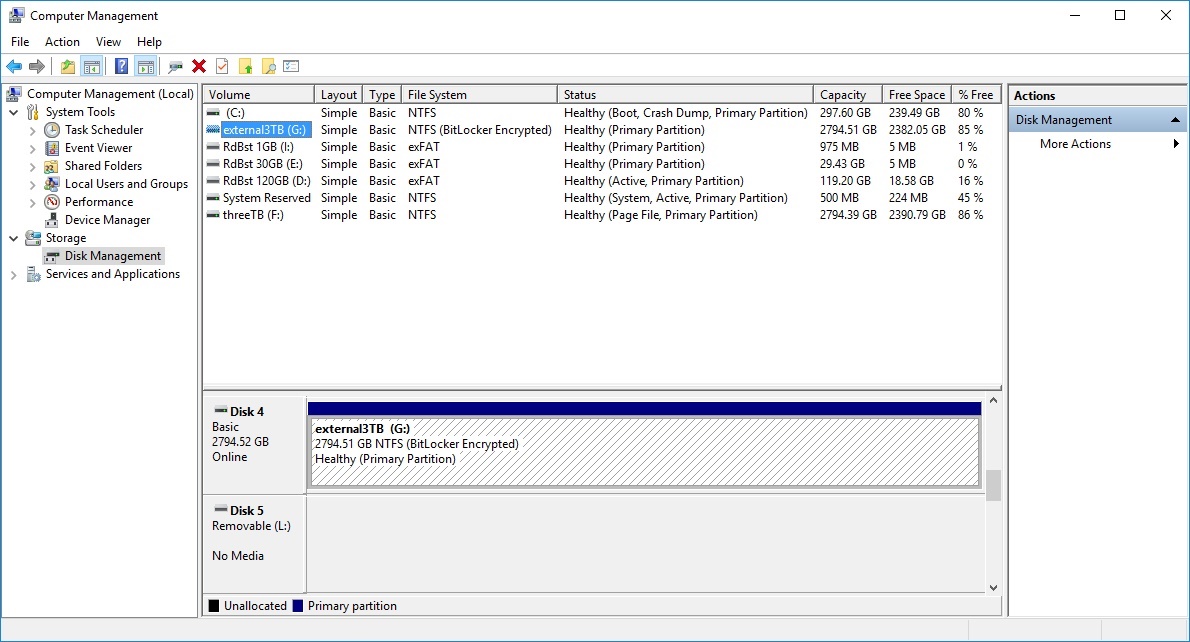The image size is (1190, 642).
Task: Expand the More Actions submenu arrow
Action: [x=1176, y=143]
